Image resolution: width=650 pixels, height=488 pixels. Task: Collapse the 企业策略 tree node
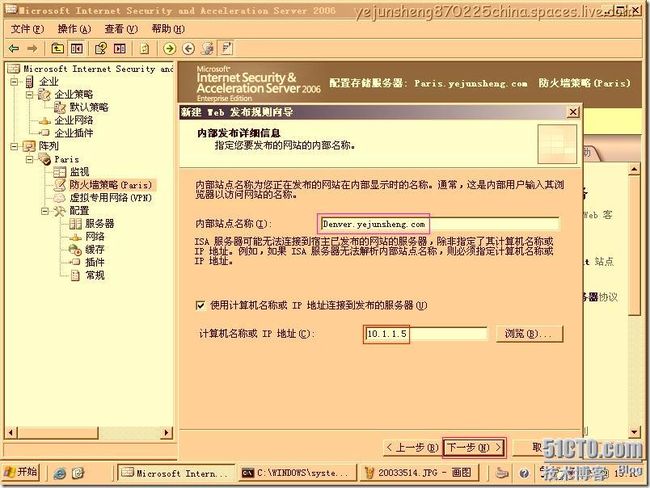[x=29, y=95]
